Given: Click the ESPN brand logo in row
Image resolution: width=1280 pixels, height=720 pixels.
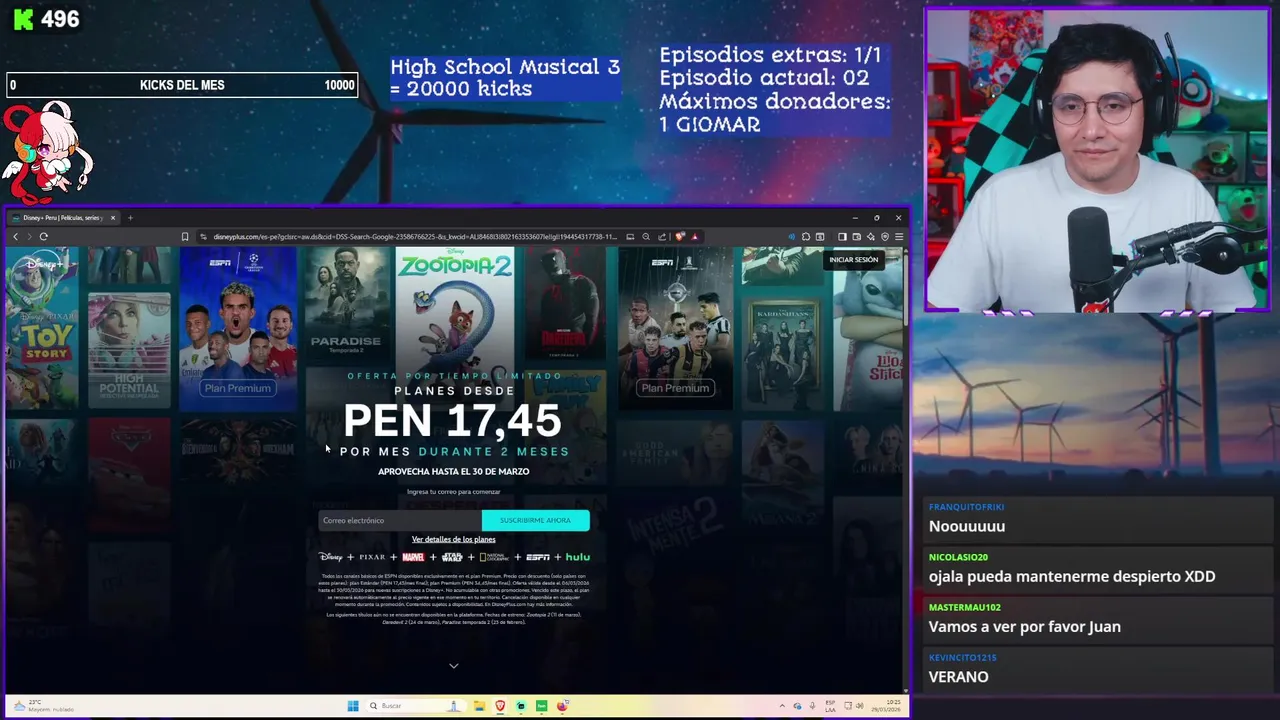Looking at the screenshot, I should (538, 557).
